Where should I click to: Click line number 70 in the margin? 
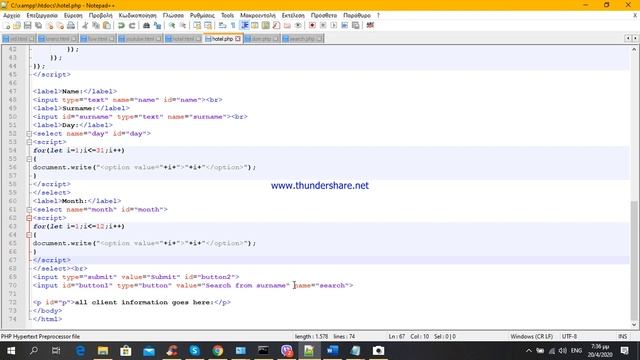[12, 285]
